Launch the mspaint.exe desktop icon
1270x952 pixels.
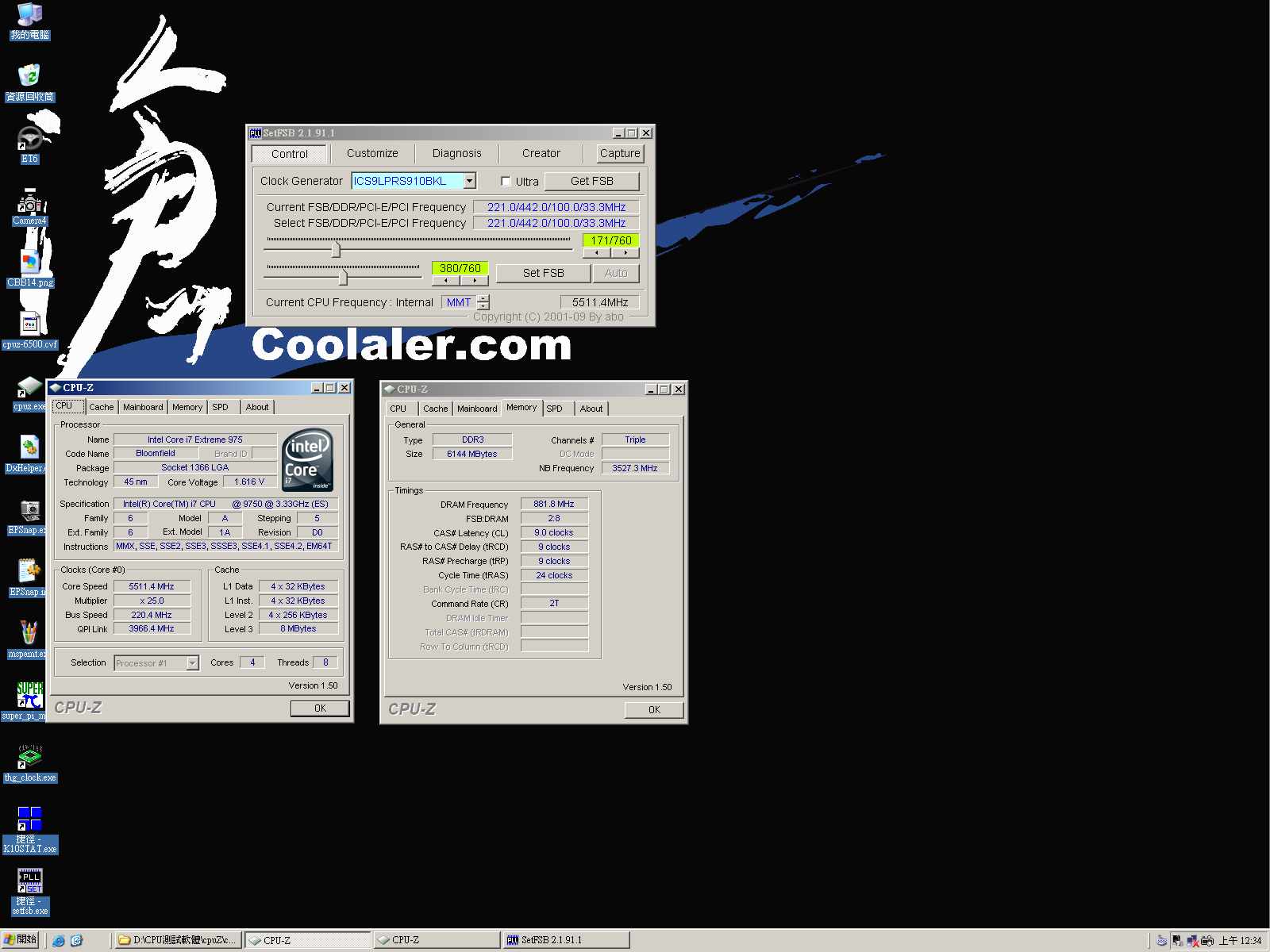tap(29, 640)
